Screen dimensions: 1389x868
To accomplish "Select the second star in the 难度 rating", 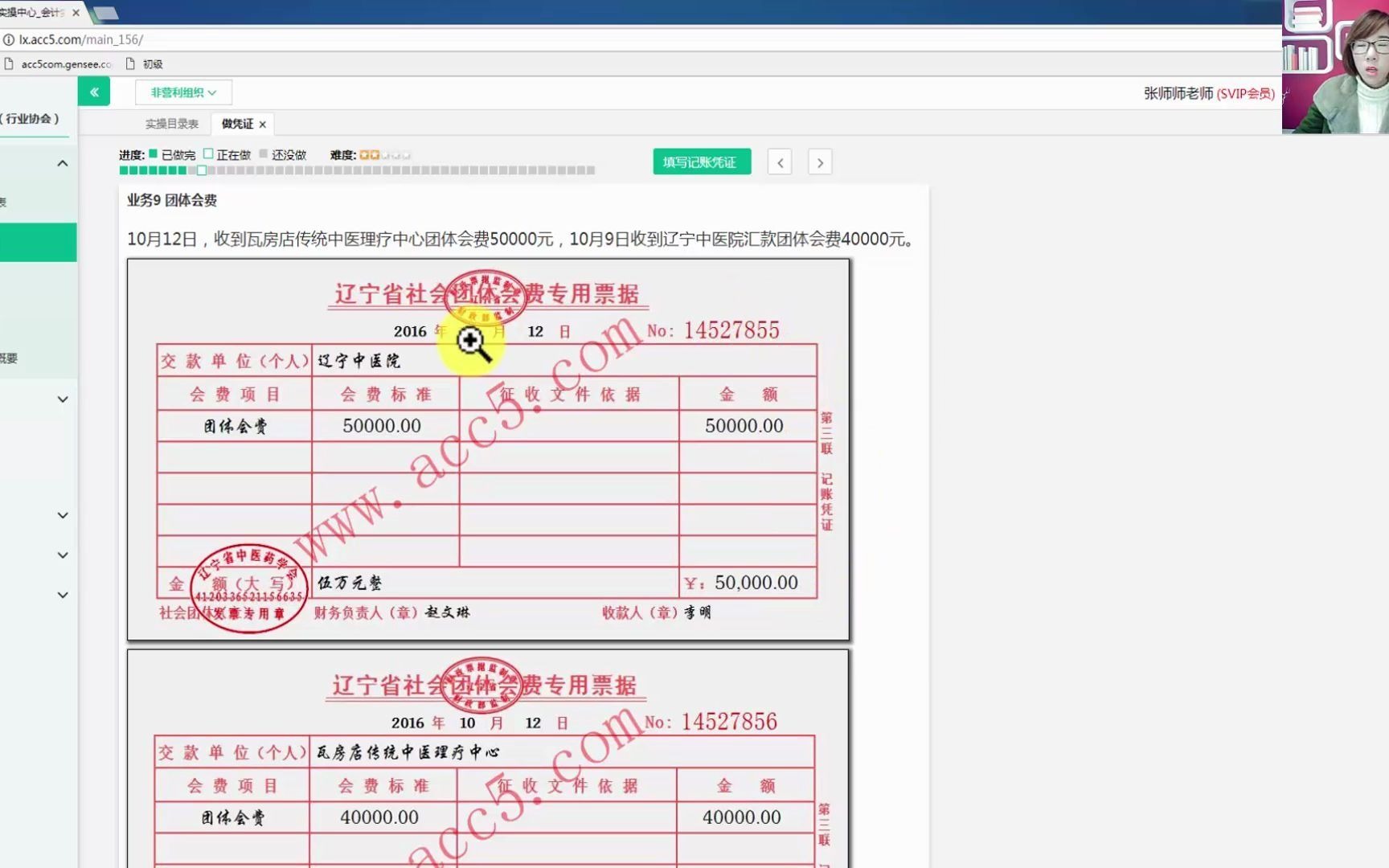I will click(x=375, y=154).
